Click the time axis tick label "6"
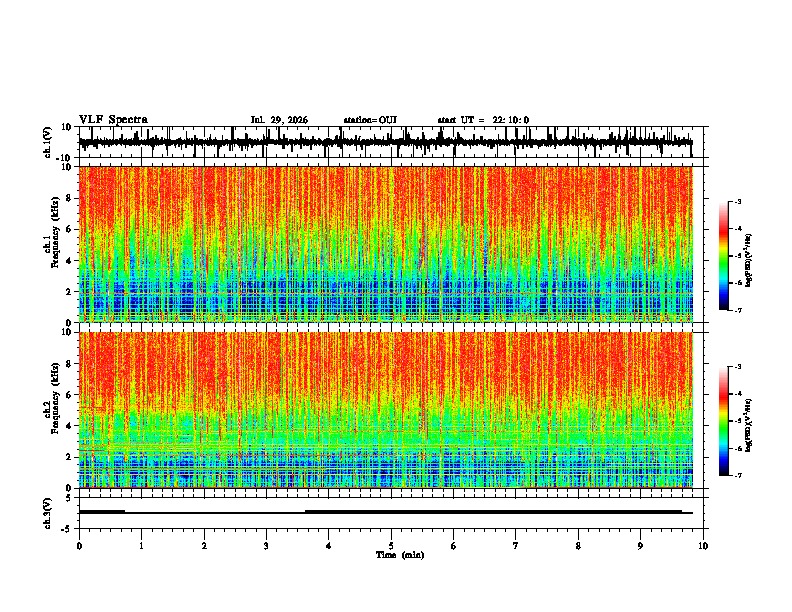 453,546
